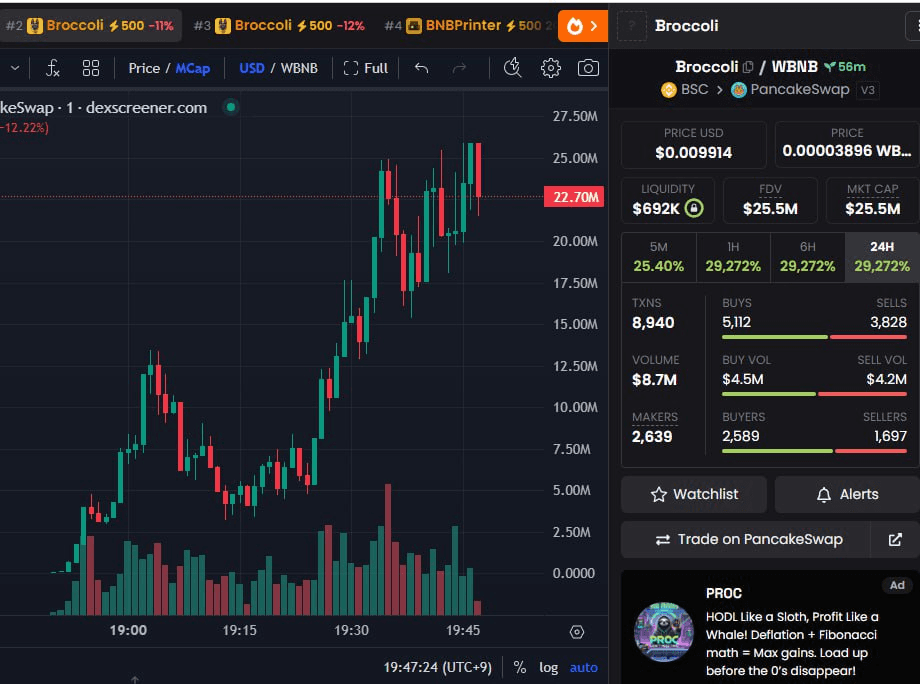Click the FDV $25.5M value
Viewport: 920px width, 684px height.
click(770, 209)
